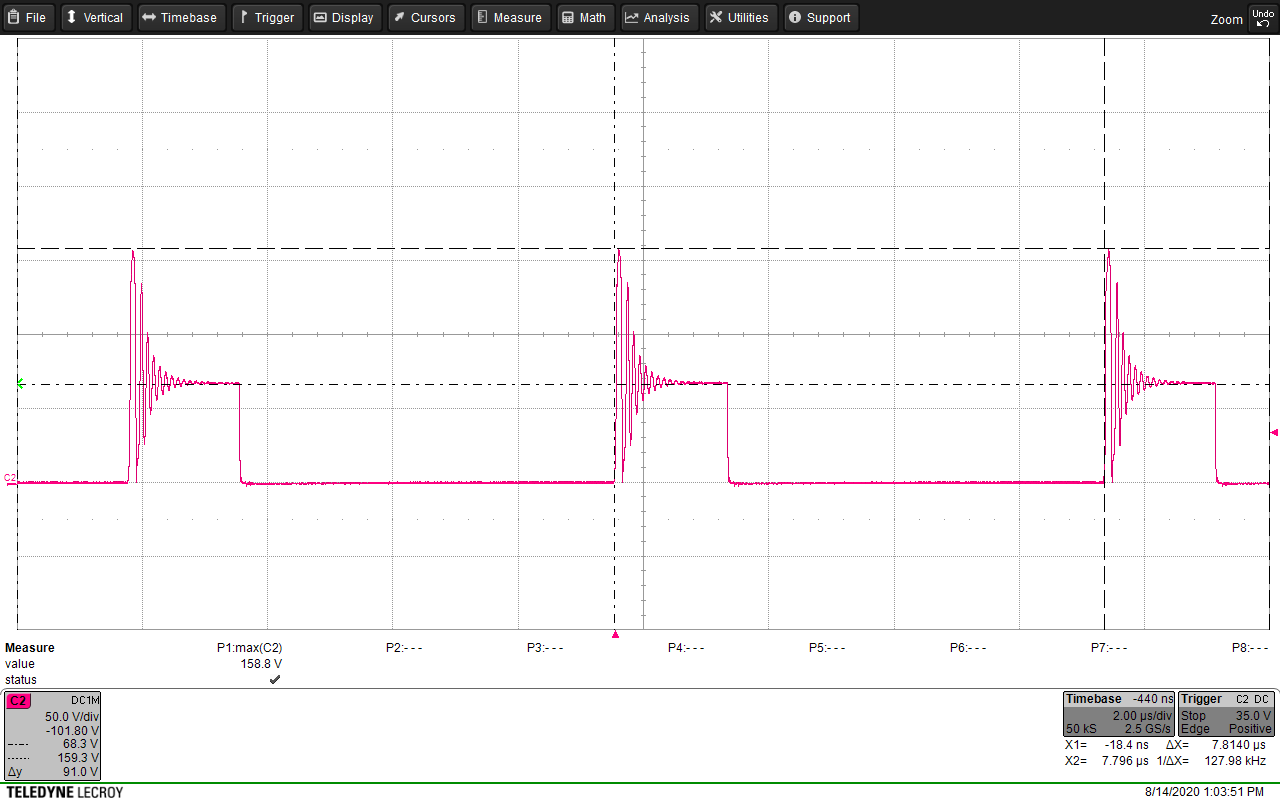Select the empty P7 measurement slot

tap(1109, 648)
